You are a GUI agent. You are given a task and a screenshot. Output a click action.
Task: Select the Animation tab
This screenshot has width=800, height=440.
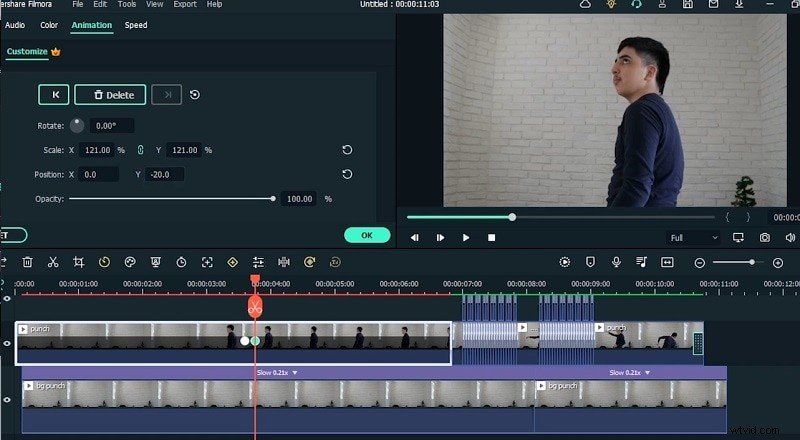click(x=92, y=25)
